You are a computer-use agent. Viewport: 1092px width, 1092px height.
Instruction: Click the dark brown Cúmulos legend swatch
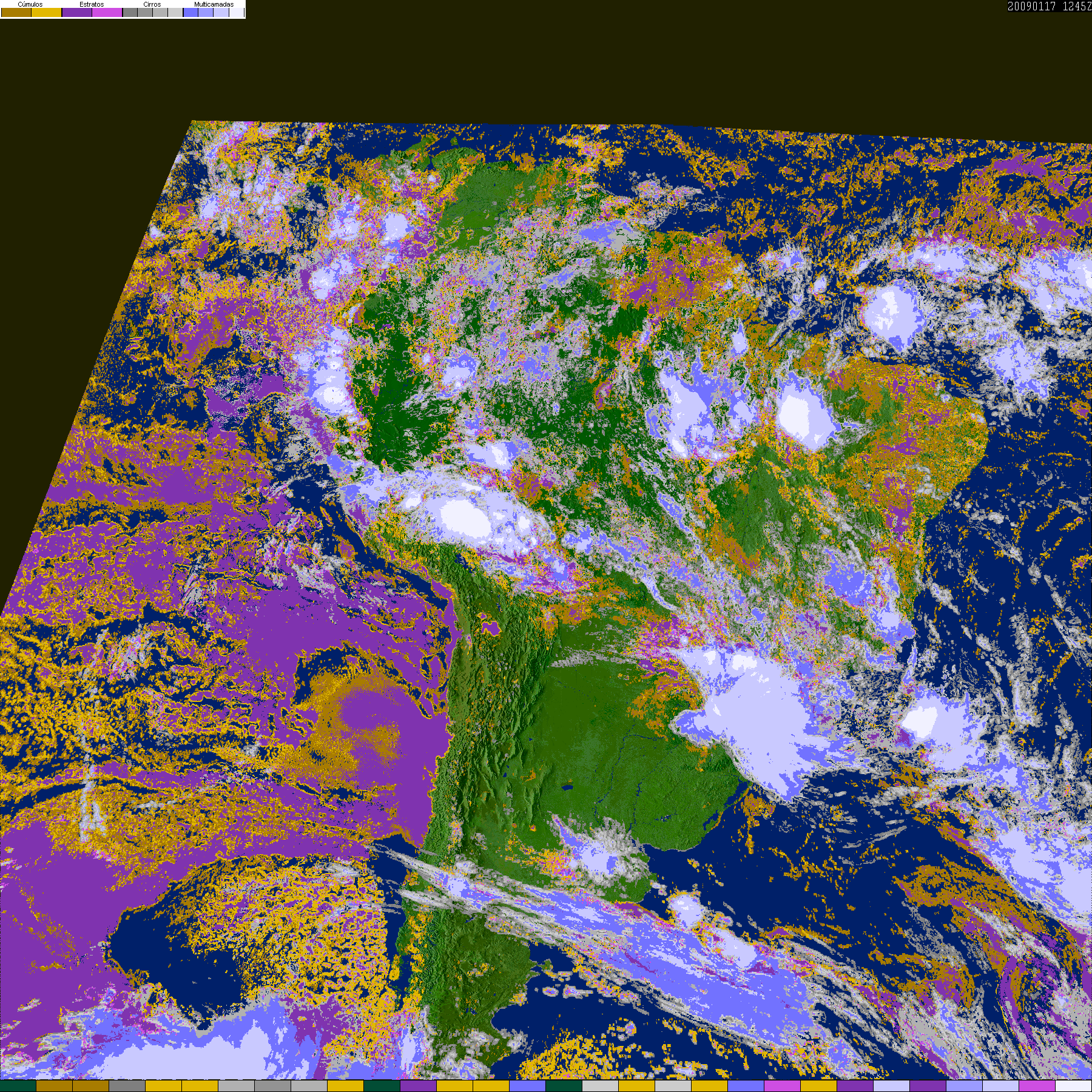pyautogui.click(x=16, y=12)
